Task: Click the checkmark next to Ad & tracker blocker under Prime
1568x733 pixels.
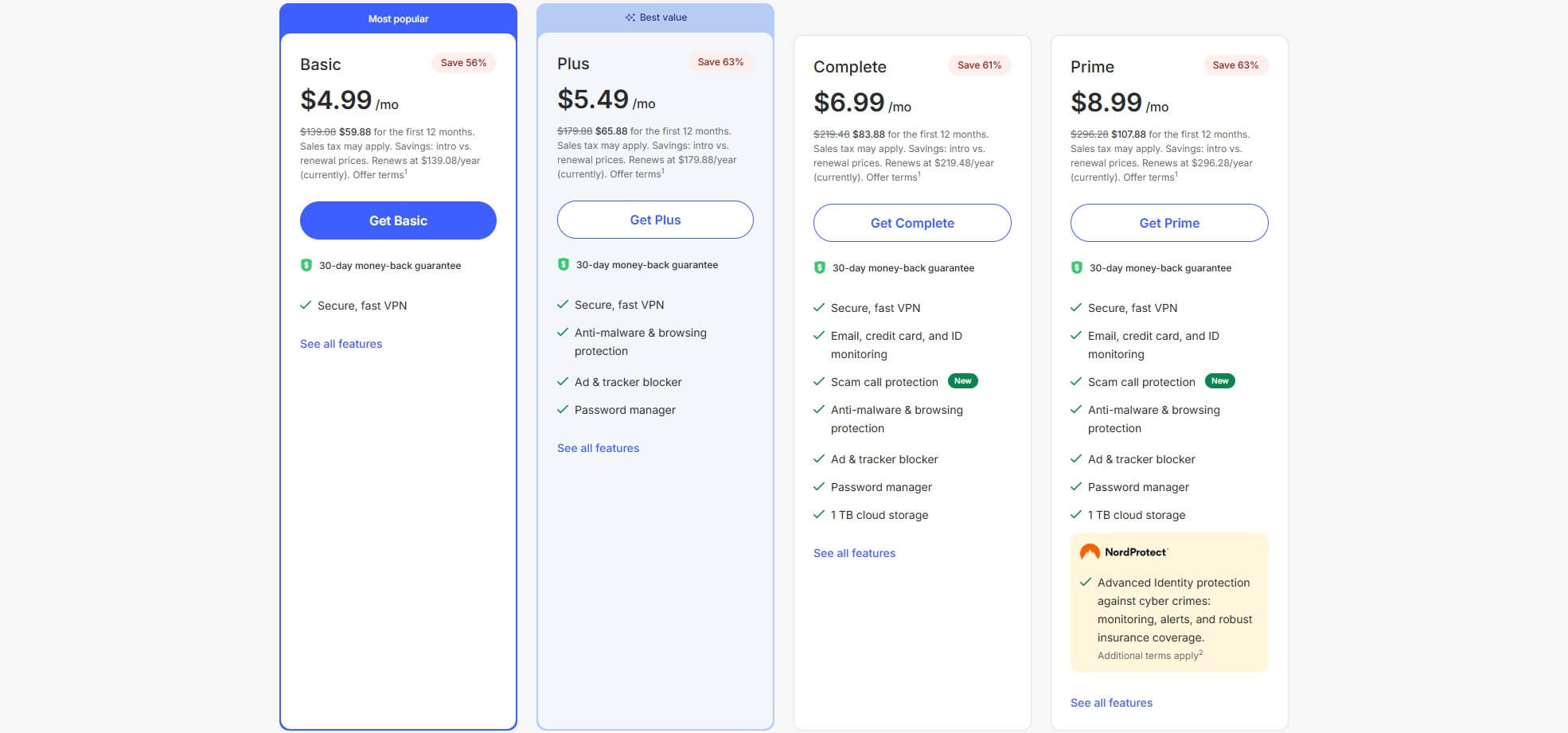Action: pos(1076,458)
